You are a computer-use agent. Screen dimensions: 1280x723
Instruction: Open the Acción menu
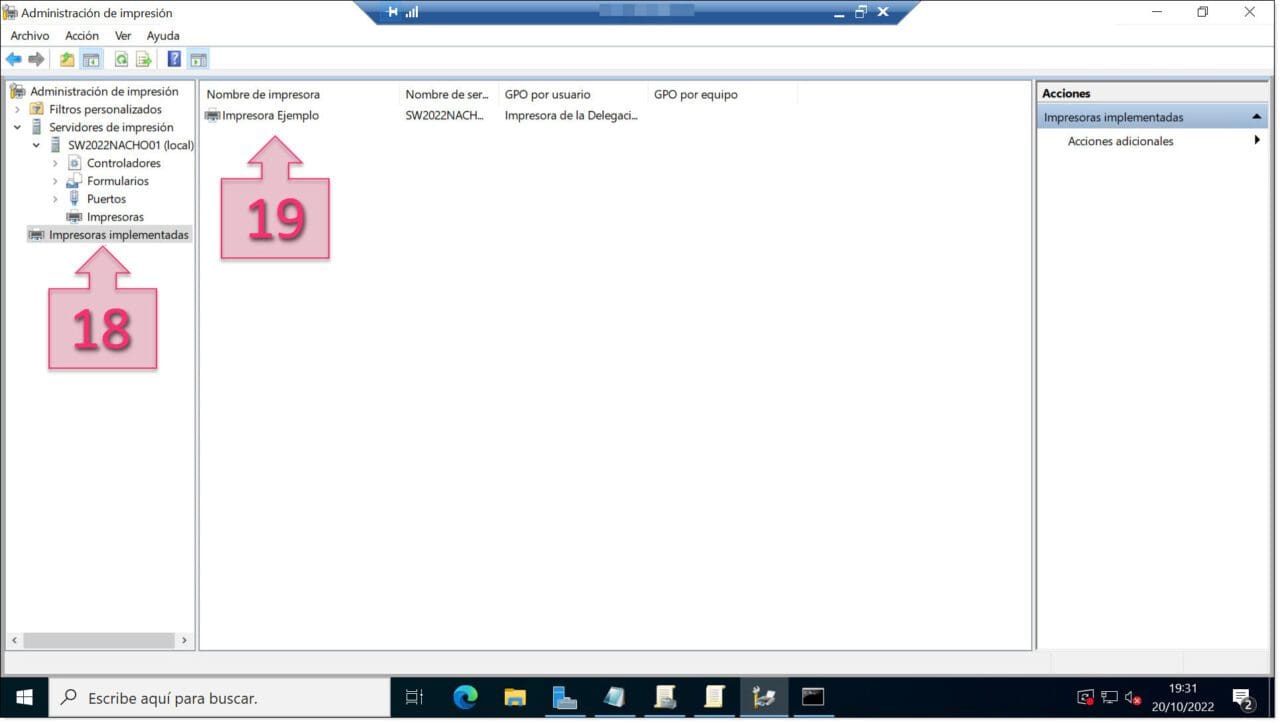tap(82, 35)
